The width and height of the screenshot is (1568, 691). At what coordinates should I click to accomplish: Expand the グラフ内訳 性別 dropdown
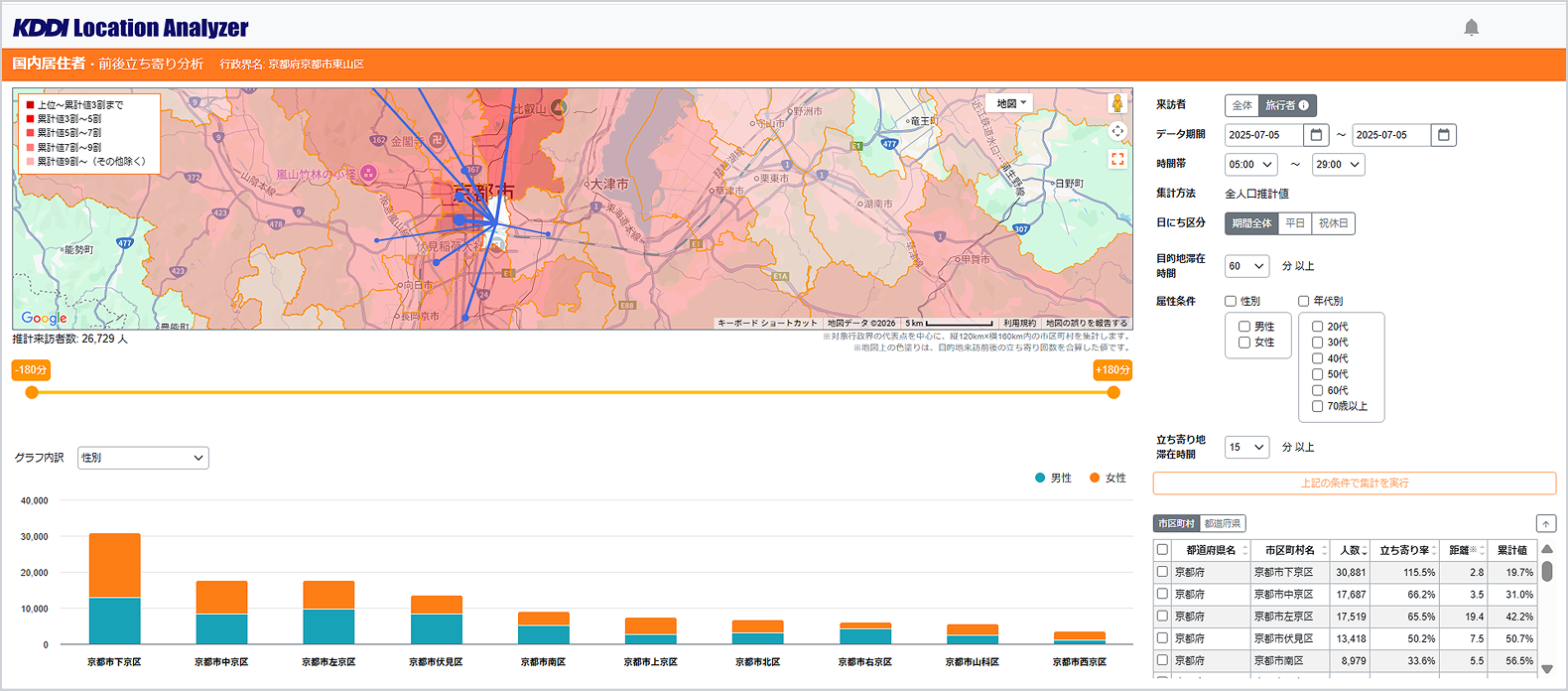point(143,458)
